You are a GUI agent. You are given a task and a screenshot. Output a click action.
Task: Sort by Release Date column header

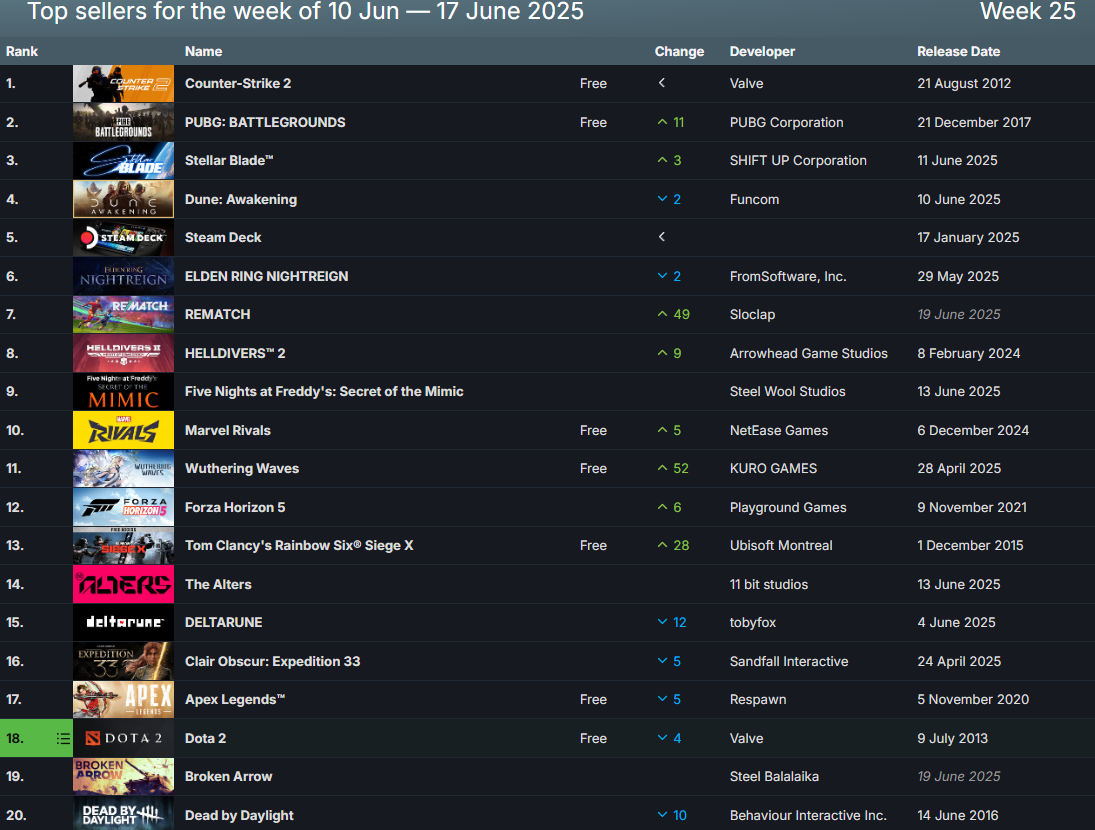[958, 51]
